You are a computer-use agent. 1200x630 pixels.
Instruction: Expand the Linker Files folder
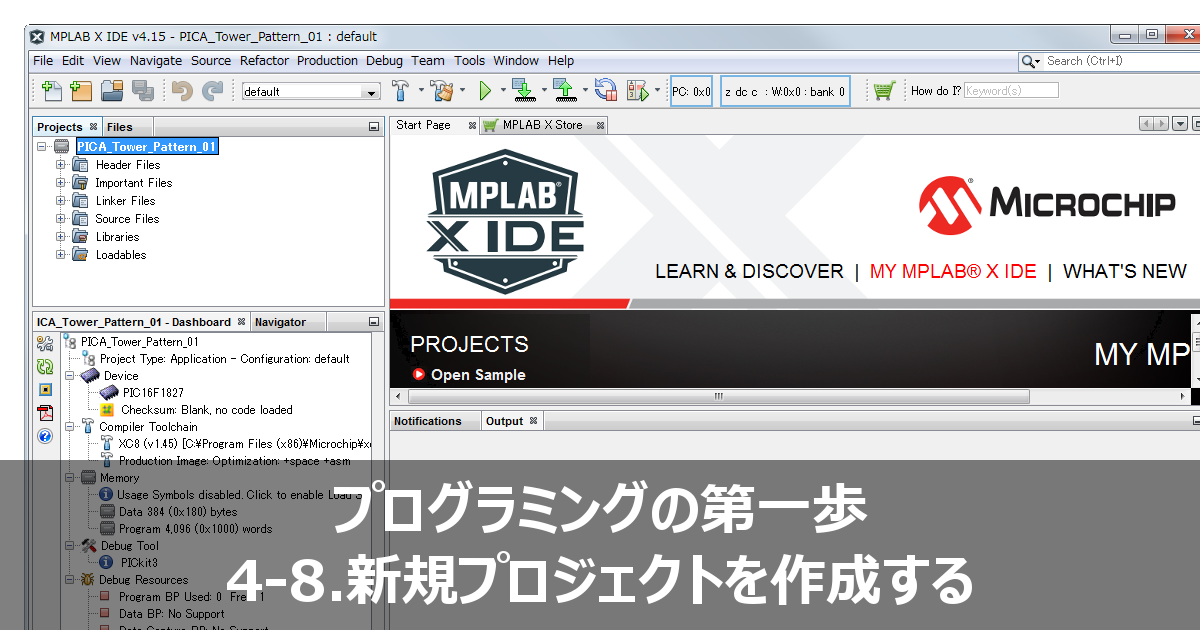click(x=60, y=201)
